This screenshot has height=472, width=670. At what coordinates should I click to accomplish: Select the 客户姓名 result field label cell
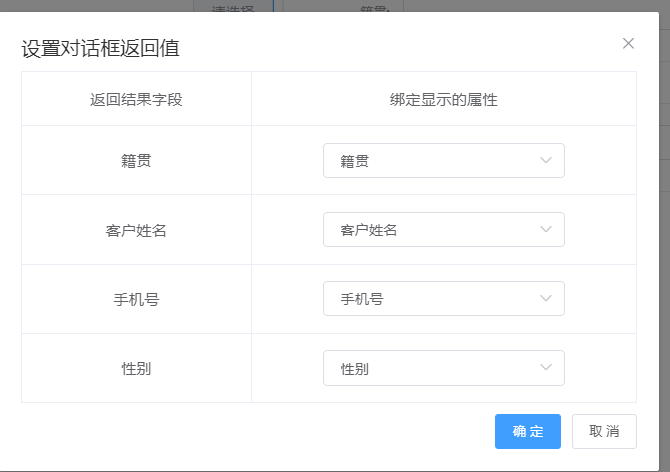pyautogui.click(x=136, y=230)
